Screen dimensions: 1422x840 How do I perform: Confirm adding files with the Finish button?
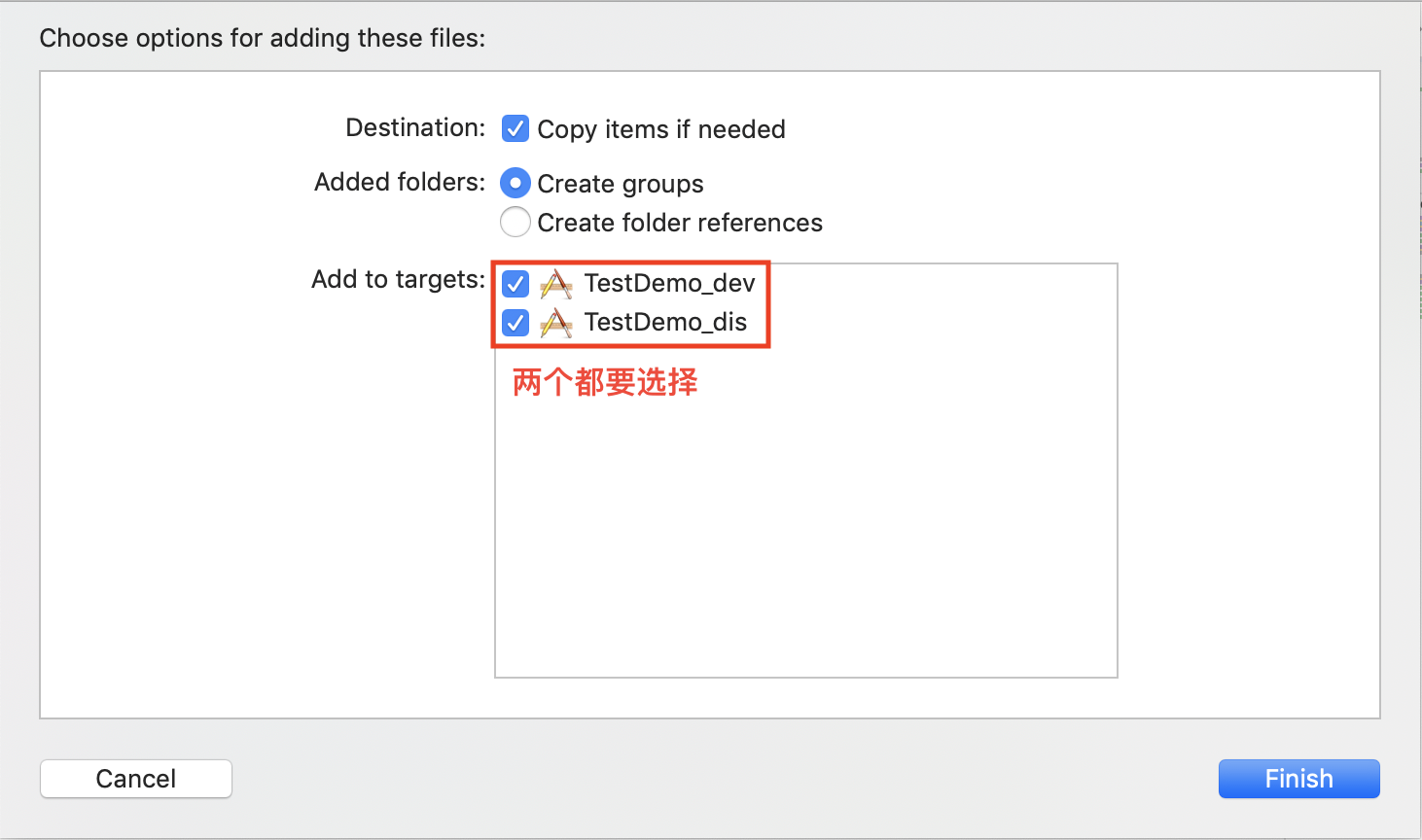coord(1298,779)
